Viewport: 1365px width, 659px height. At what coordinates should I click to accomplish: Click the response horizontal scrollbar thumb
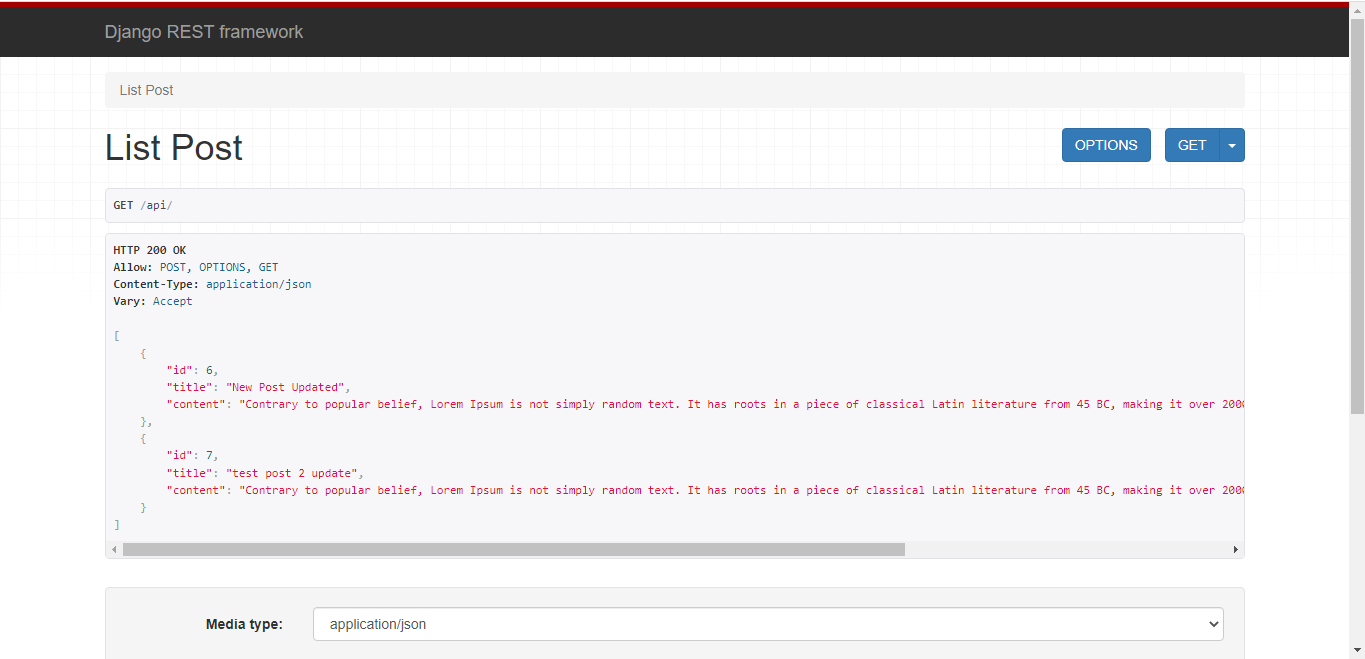[513, 550]
